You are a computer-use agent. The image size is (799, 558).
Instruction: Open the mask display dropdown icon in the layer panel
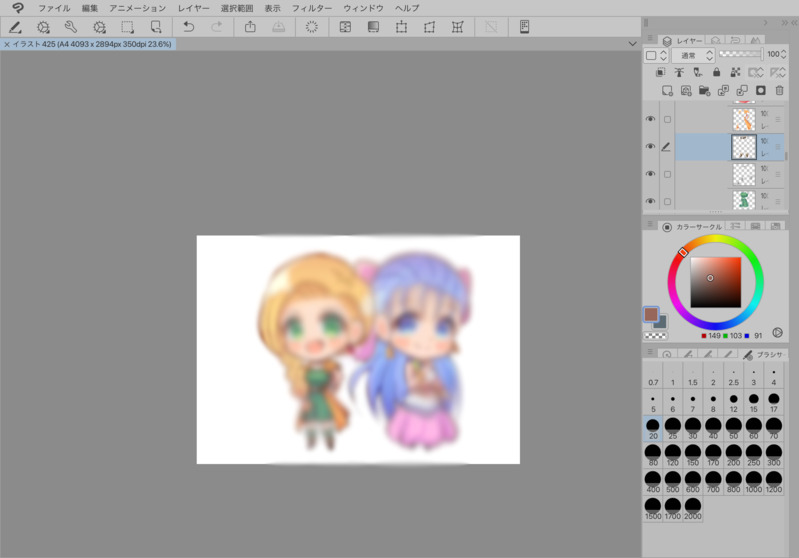click(x=756, y=72)
